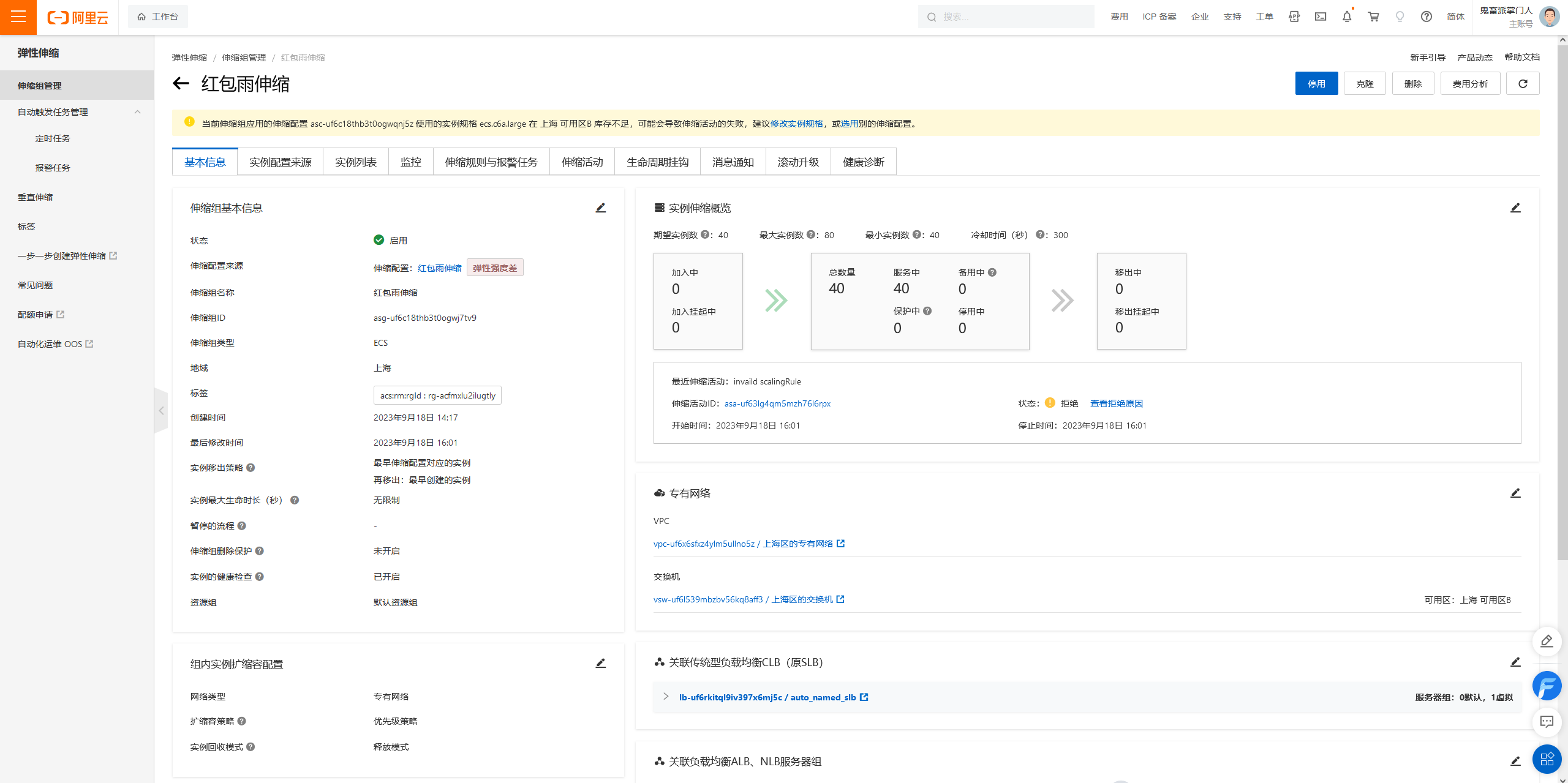Click the 工作台 workbench button
The height and width of the screenshot is (783, 1568).
coord(158,17)
